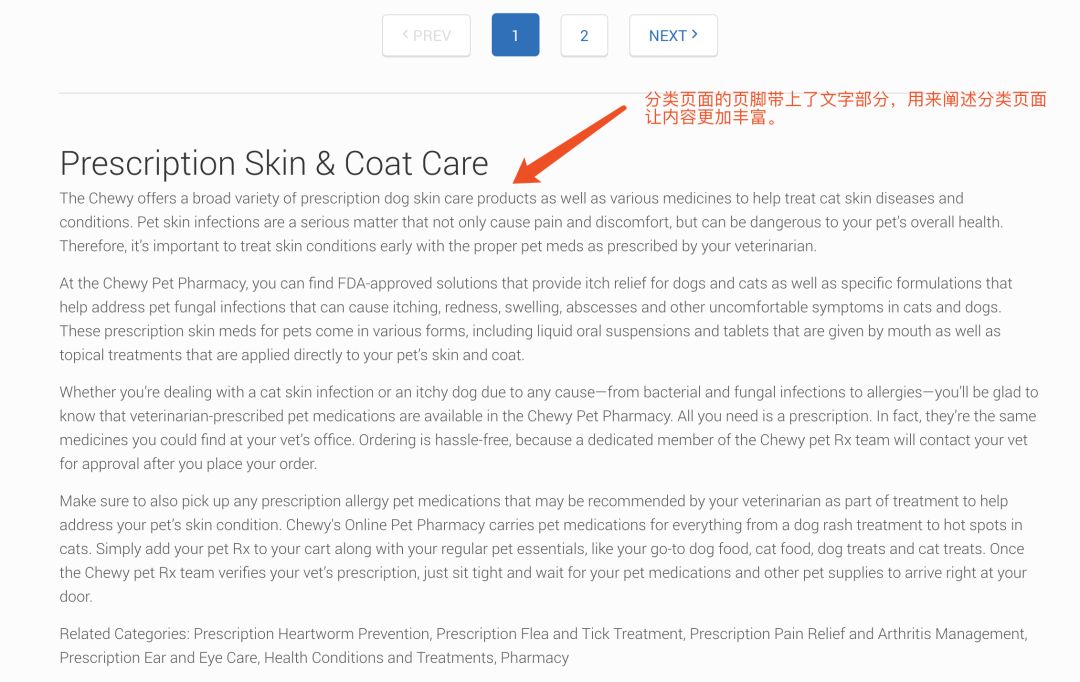Open Prescription Ear and Eye Care link
This screenshot has width=1080, height=682.
[x=158, y=658]
